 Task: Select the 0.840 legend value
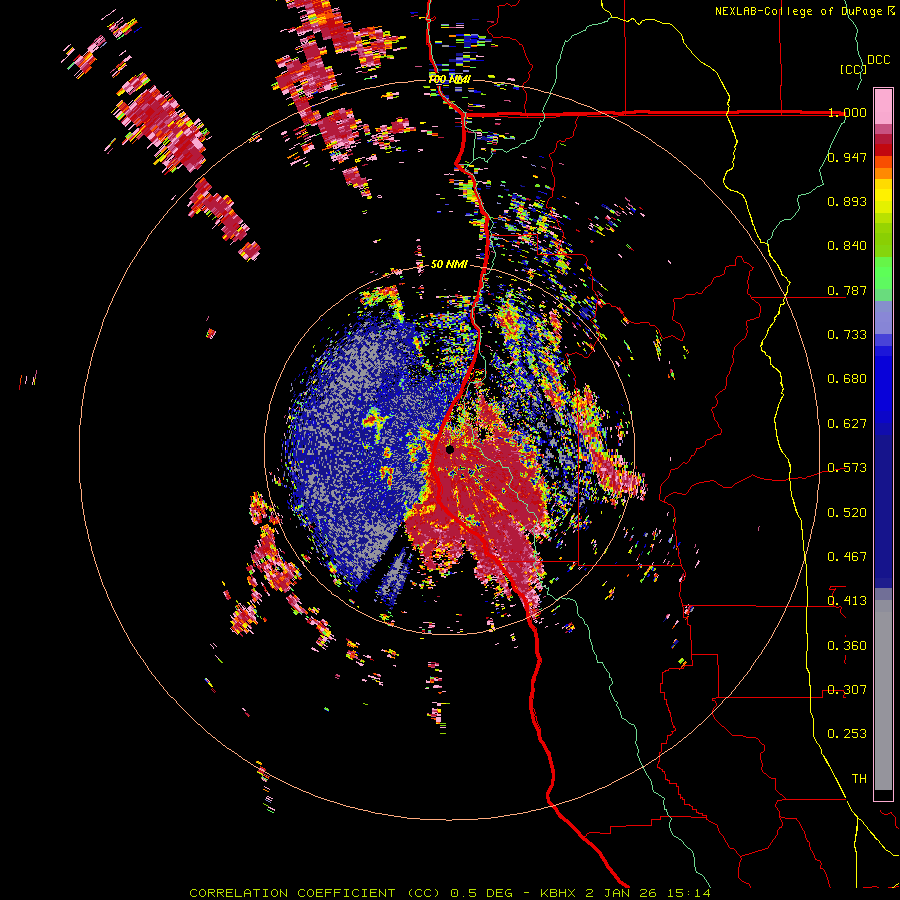[x=847, y=246]
